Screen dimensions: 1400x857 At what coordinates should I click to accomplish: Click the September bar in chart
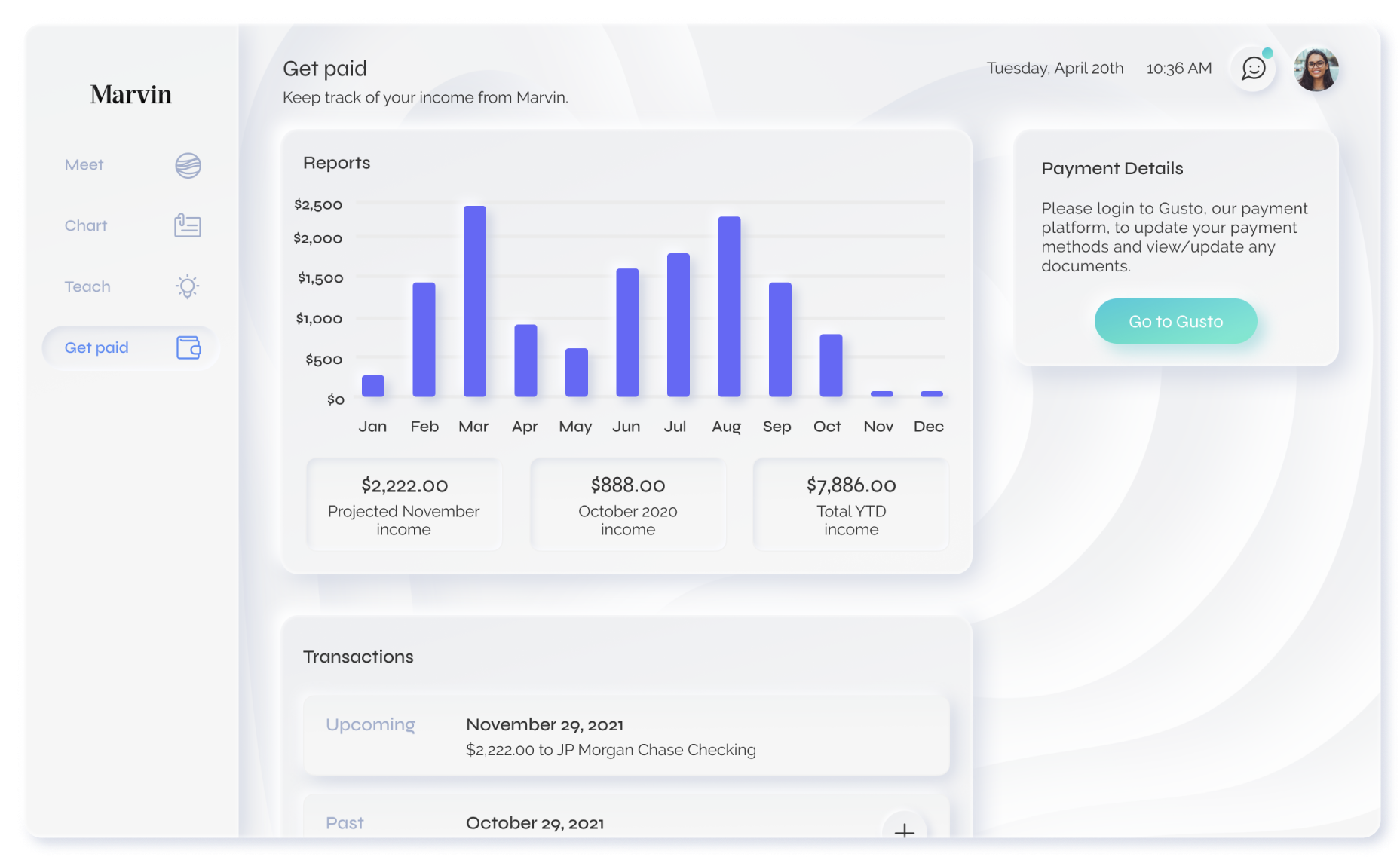pyautogui.click(x=780, y=339)
